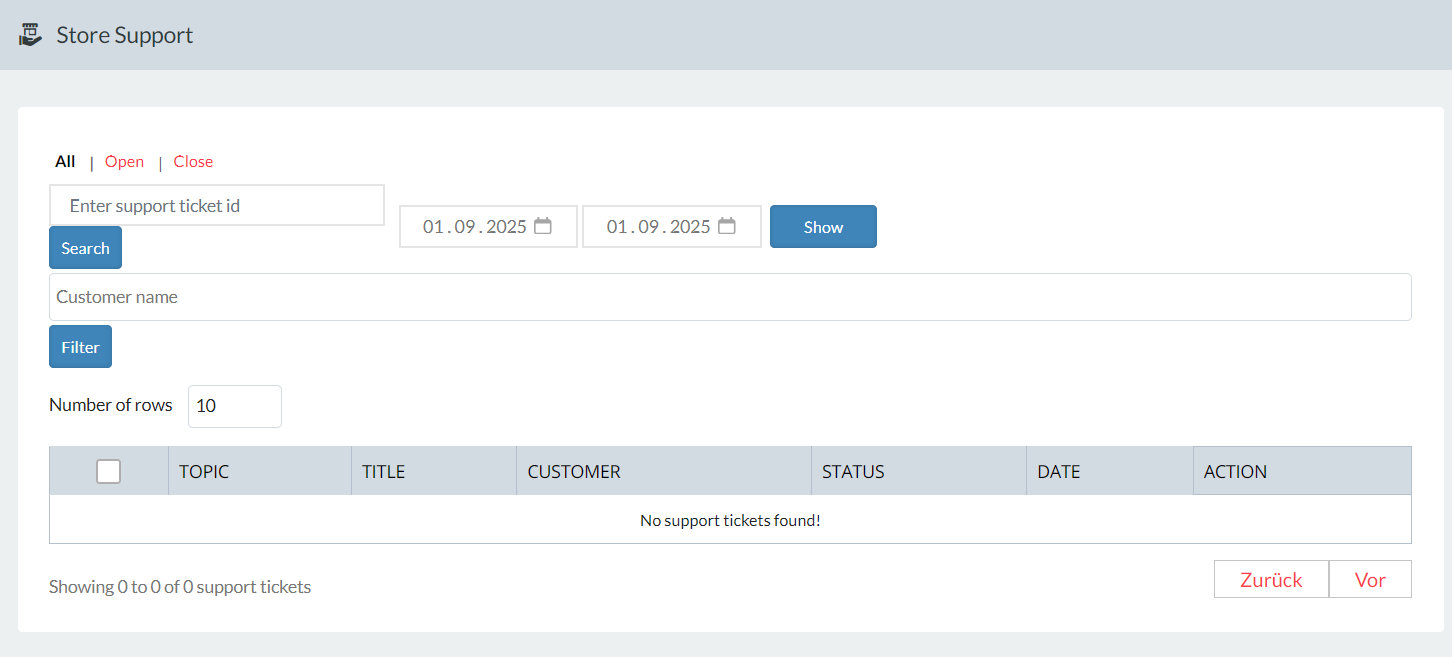This screenshot has width=1452, height=657.
Task: Go to next page with Vor
Action: pyautogui.click(x=1370, y=579)
